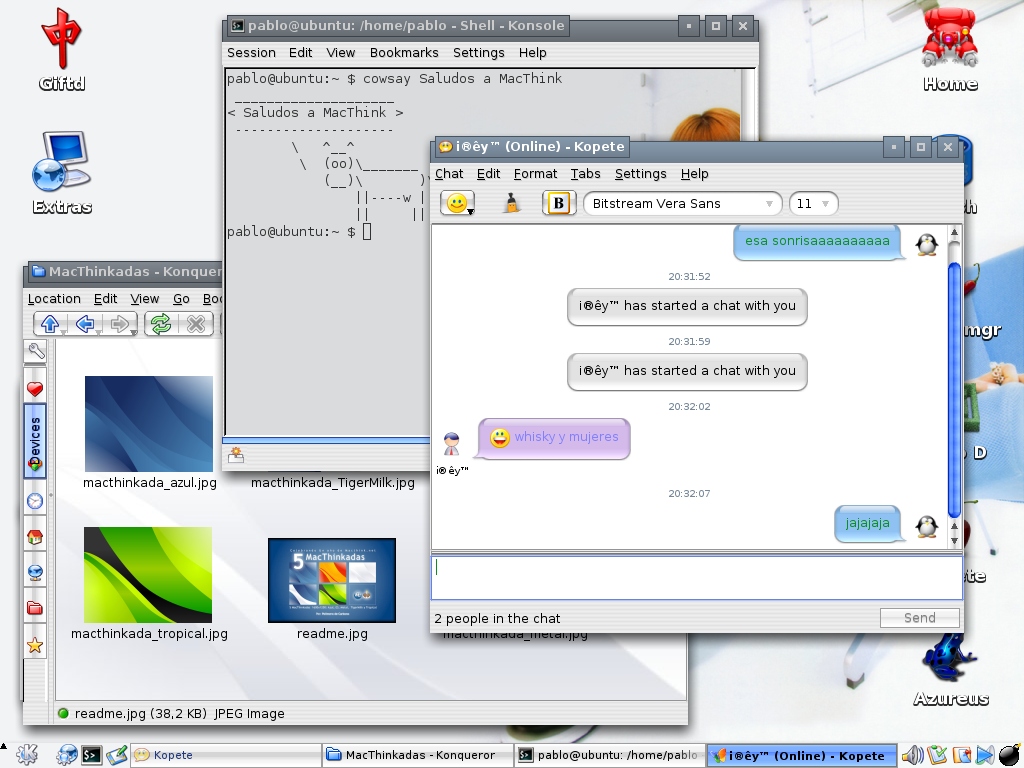
Task: Open the Settings menu in Konsole
Action: (x=479, y=53)
